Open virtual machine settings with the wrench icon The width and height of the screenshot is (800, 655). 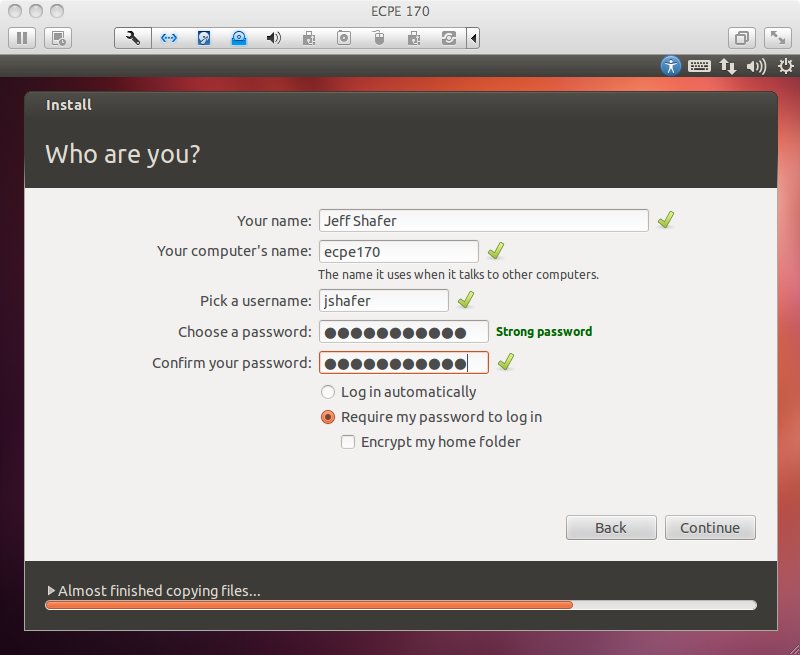click(132, 37)
